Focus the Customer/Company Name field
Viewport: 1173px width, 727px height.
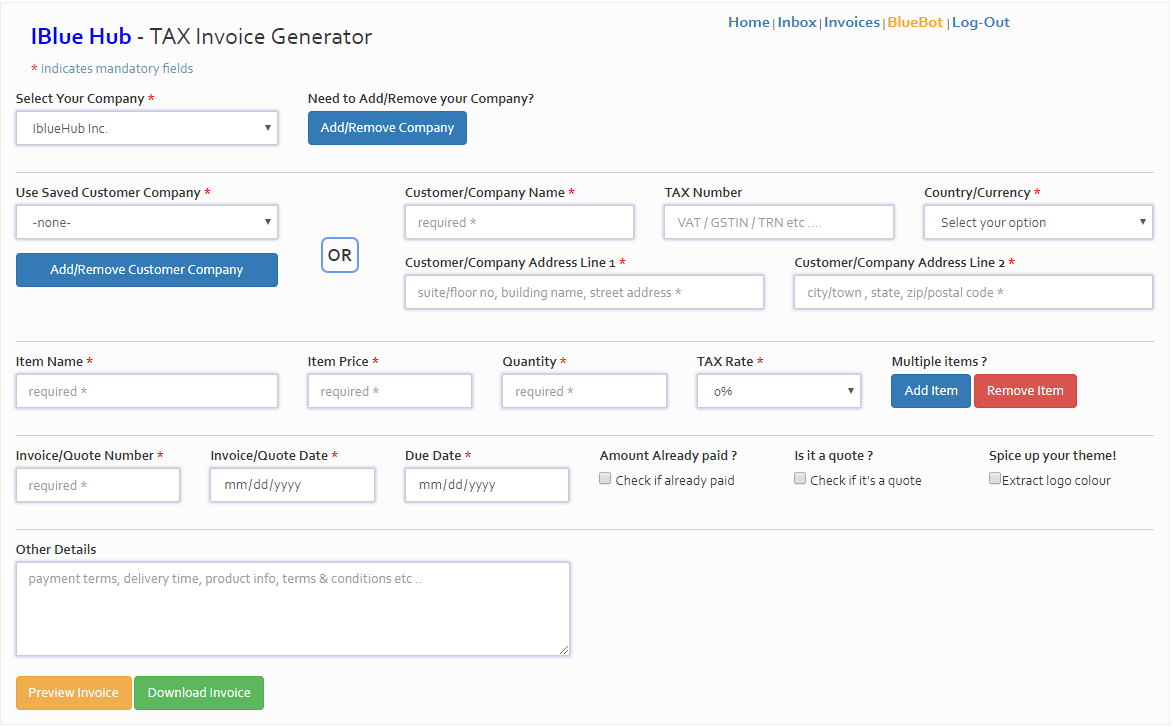coord(519,222)
